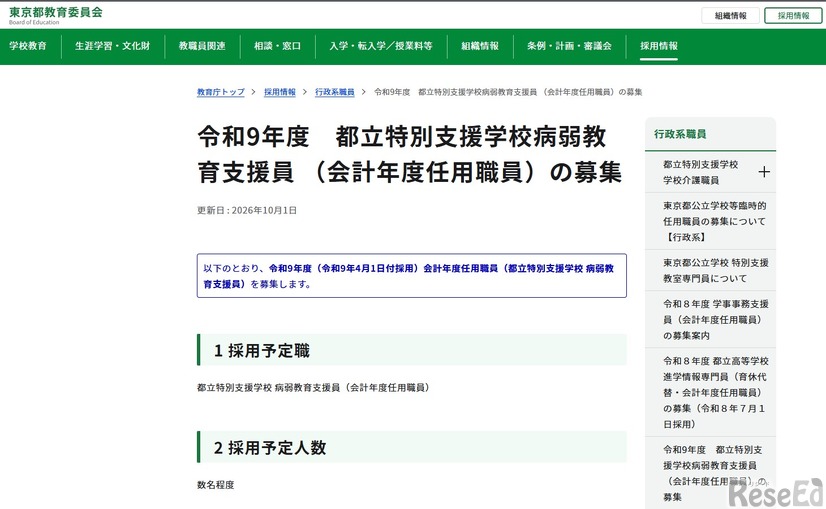Open the 教職員関連 menu
This screenshot has width=826, height=509.
202,46
